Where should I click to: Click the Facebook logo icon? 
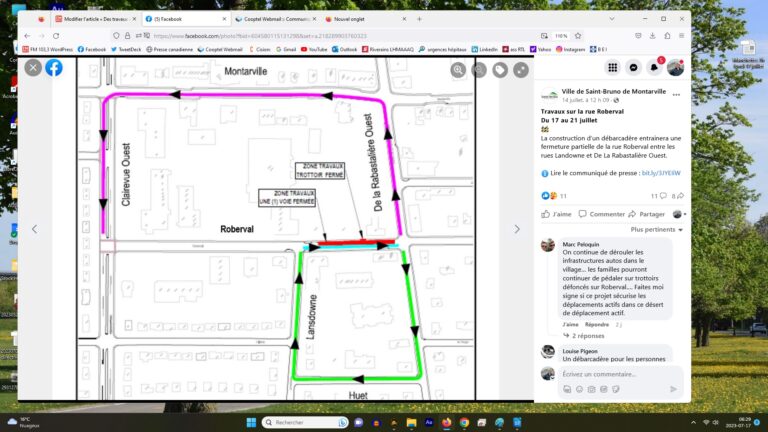(x=54, y=67)
